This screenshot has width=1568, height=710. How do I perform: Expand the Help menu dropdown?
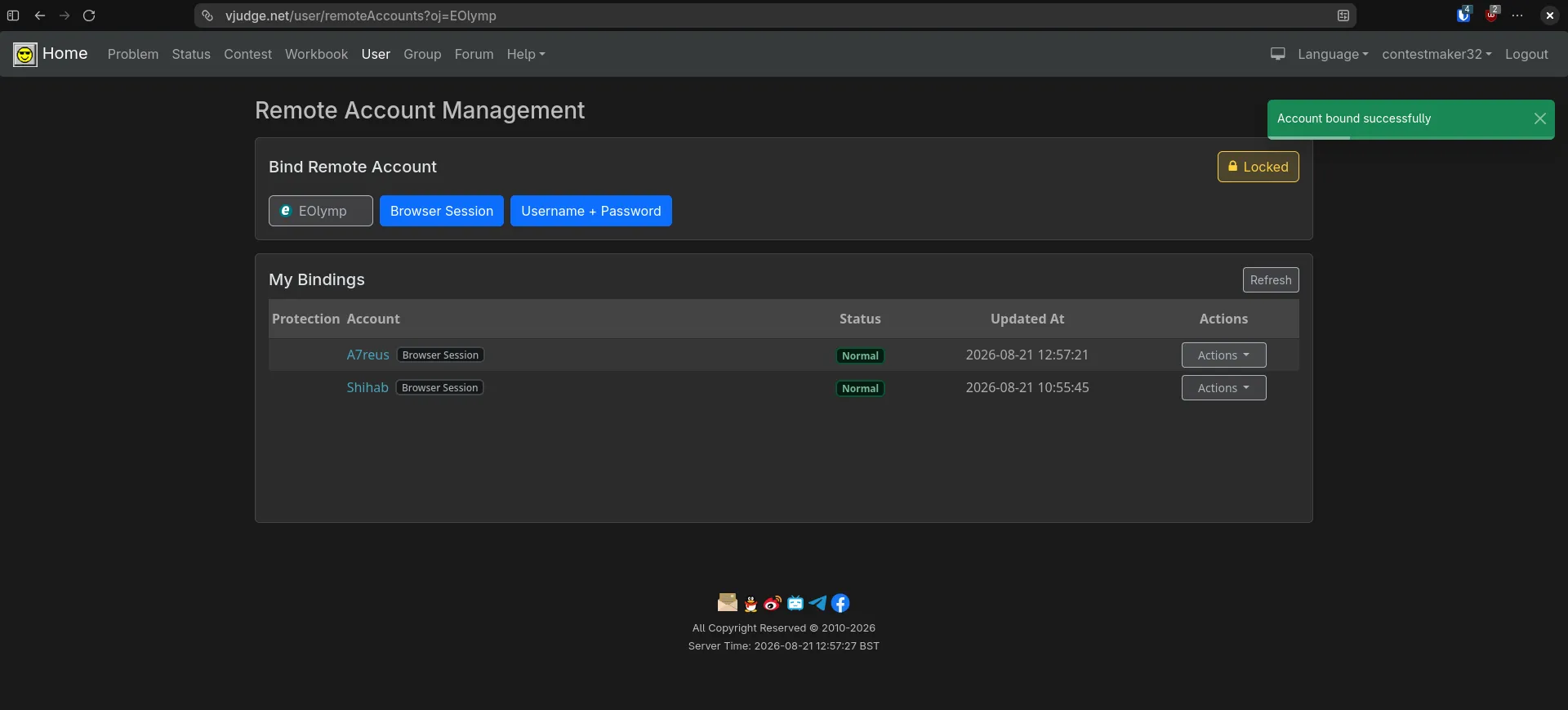pos(525,54)
